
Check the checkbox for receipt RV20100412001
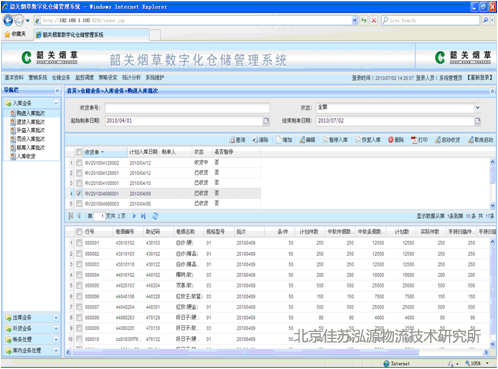point(79,173)
